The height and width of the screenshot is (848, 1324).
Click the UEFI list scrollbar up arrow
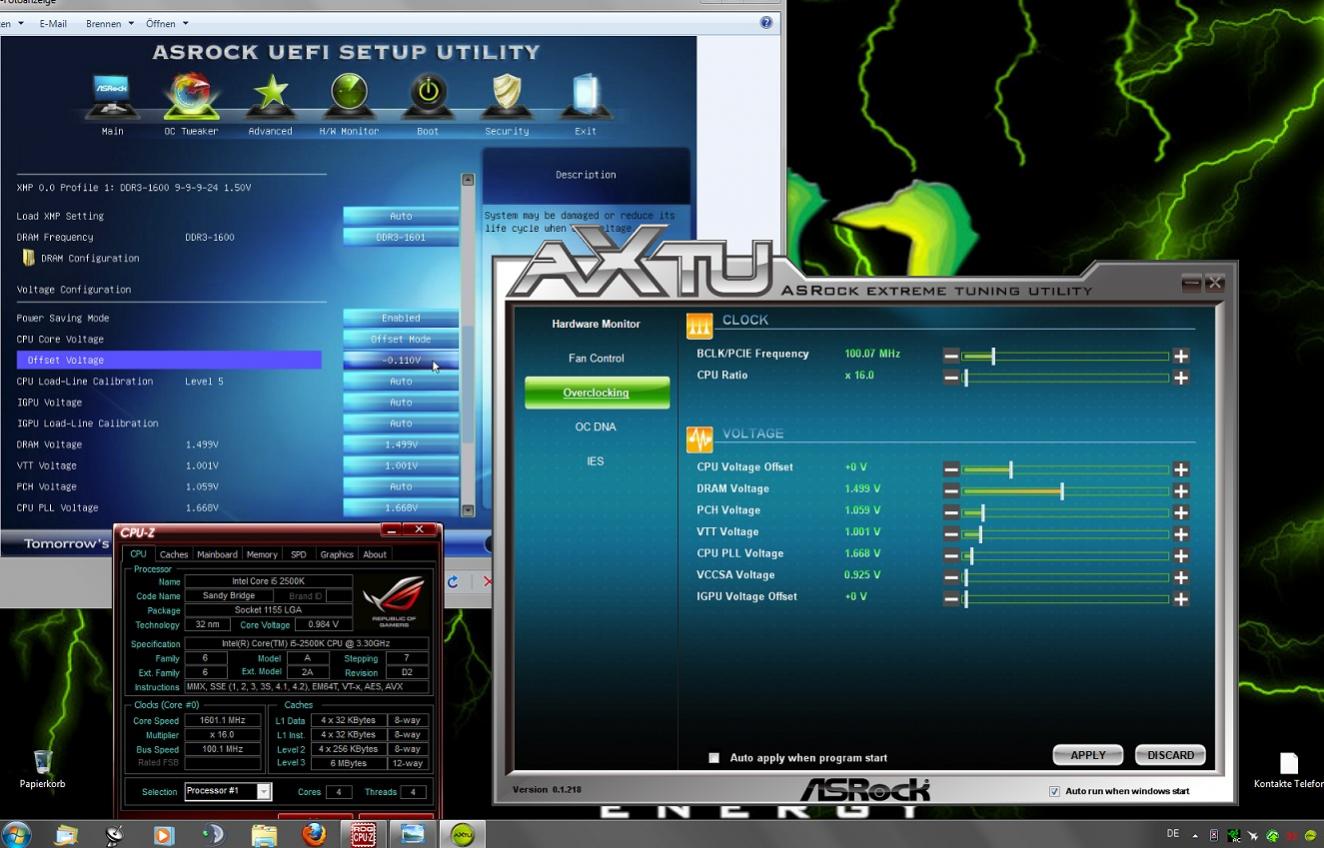(468, 180)
